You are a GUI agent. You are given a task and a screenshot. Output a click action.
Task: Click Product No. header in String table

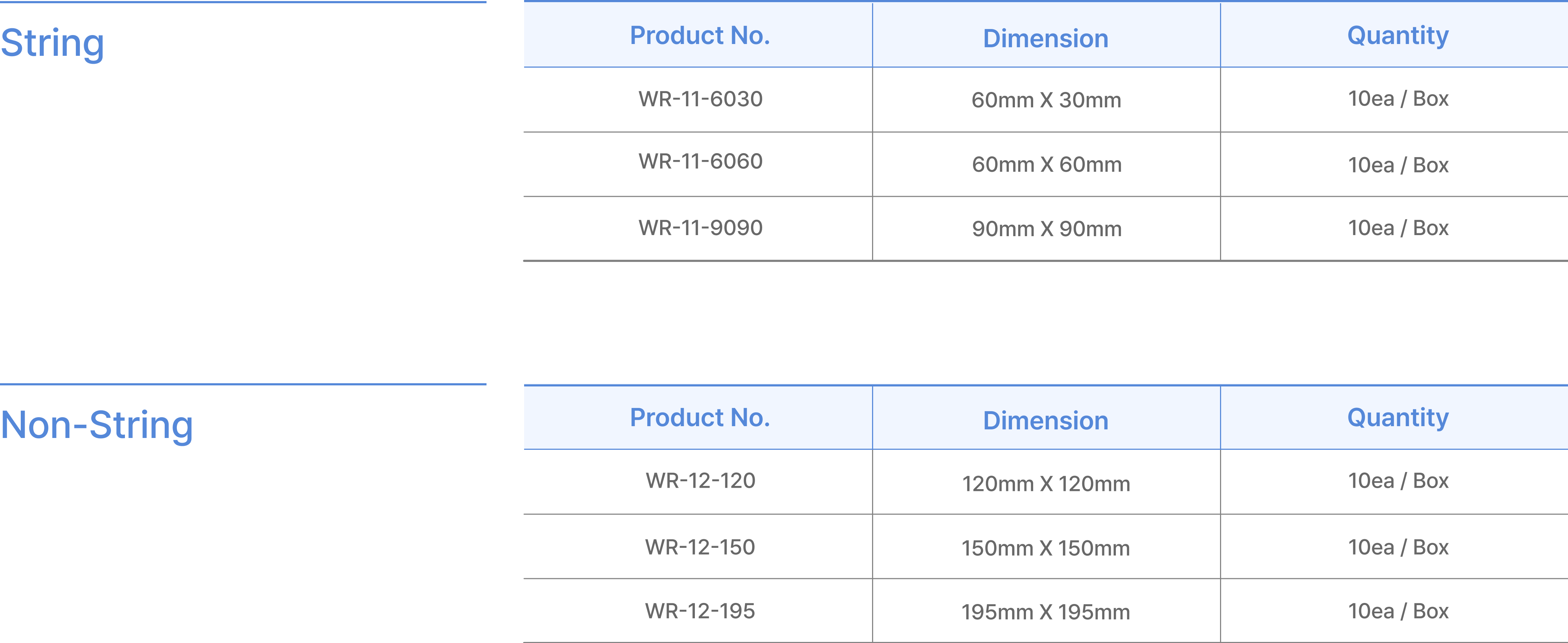[x=700, y=36]
